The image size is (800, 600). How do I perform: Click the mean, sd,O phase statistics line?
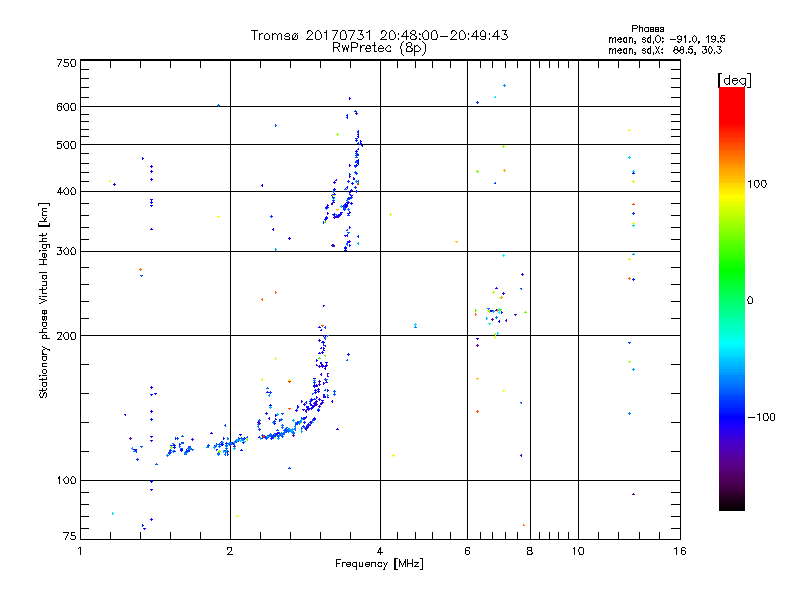pyautogui.click(x=667, y=40)
